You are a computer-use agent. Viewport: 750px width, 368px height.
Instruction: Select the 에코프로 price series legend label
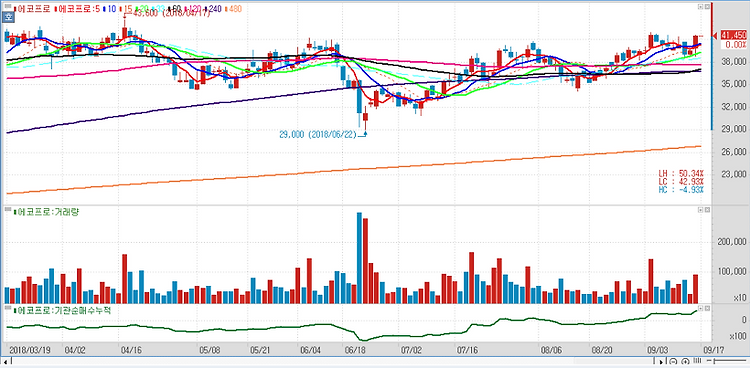[33, 9]
